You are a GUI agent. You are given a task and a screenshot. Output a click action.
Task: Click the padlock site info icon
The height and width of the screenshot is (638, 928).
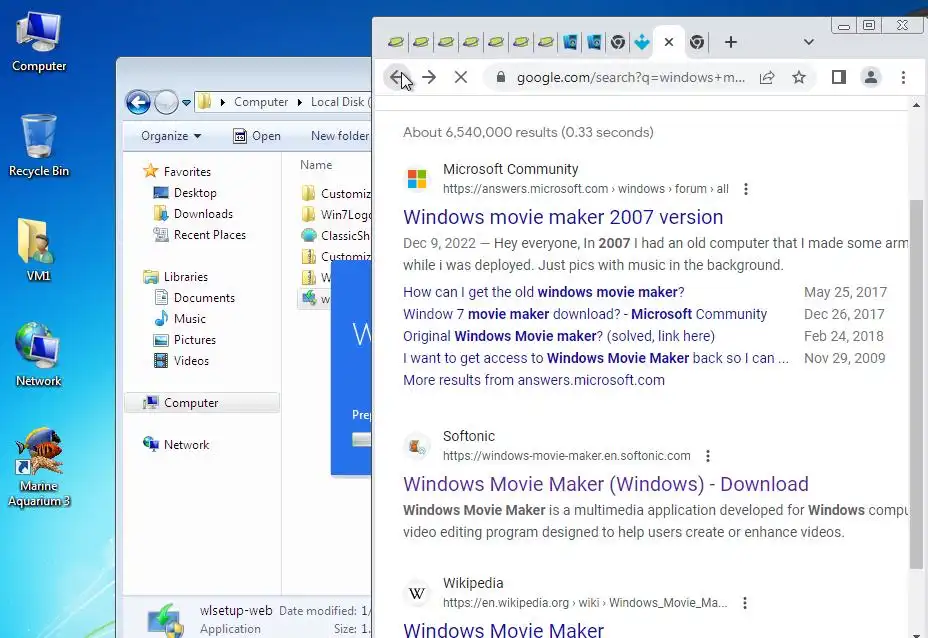coord(501,78)
